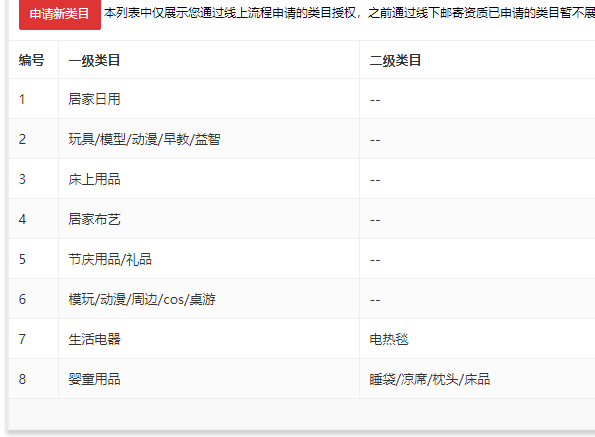Select the 玩具/模型/动漫/早教/益智 category cell

pyautogui.click(x=209, y=139)
